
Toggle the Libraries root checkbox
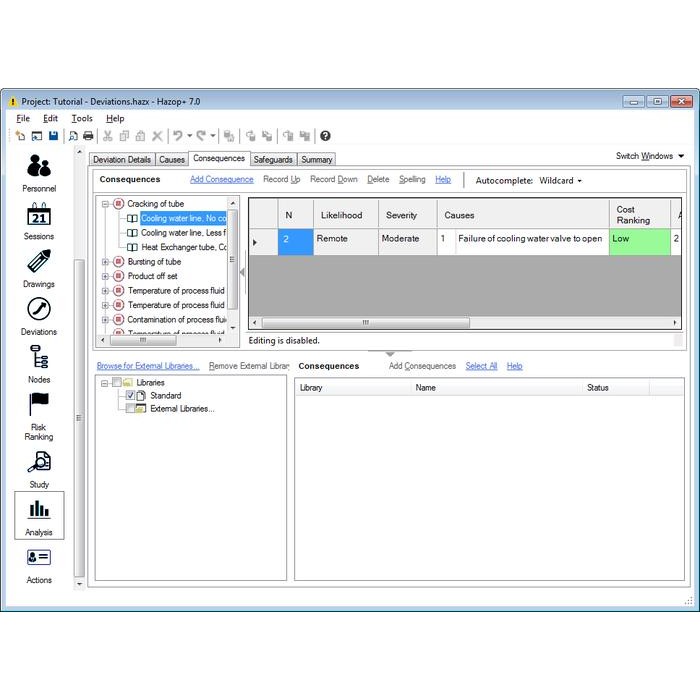pyautogui.click(x=117, y=382)
